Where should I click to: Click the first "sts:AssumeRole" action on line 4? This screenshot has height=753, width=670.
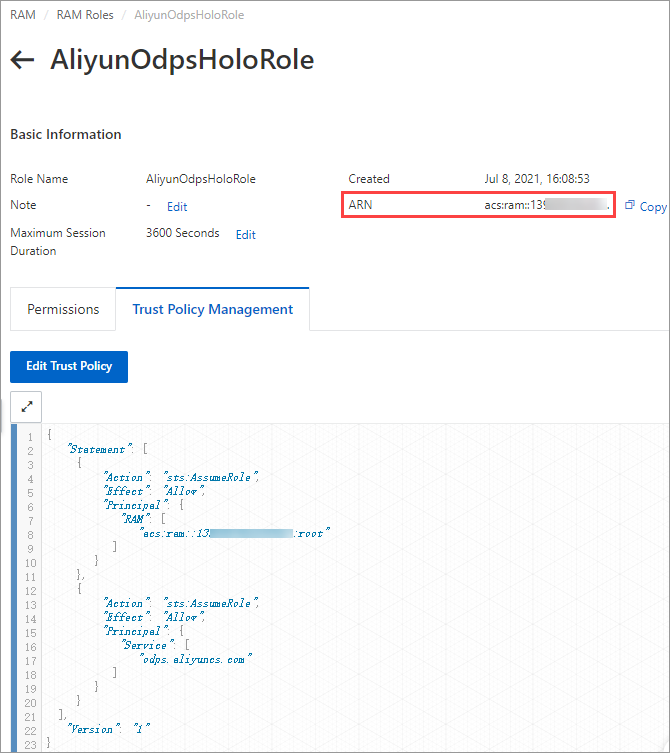pyautogui.click(x=210, y=477)
